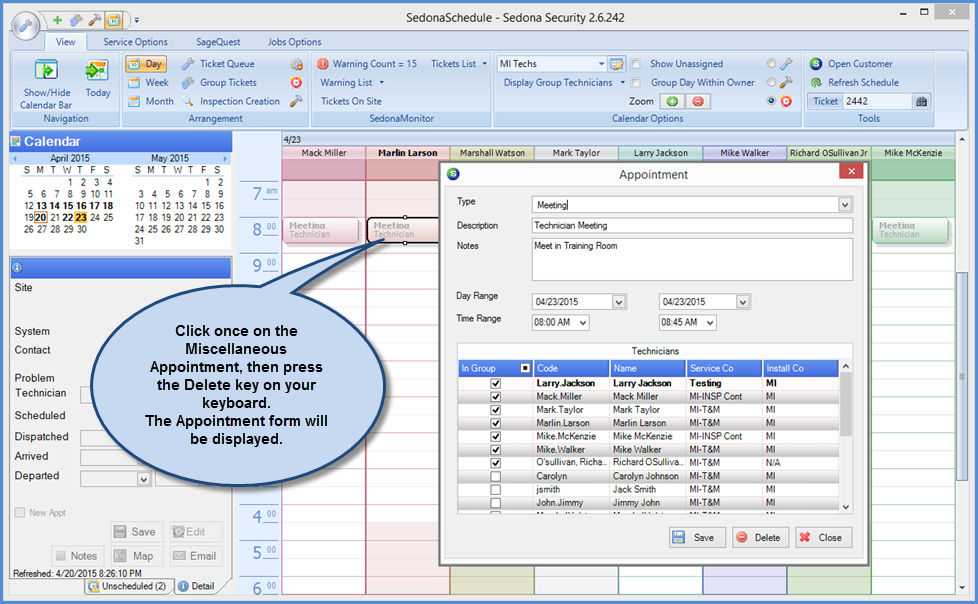Select the second wrench radio option
978x604 pixels.
[x=772, y=82]
